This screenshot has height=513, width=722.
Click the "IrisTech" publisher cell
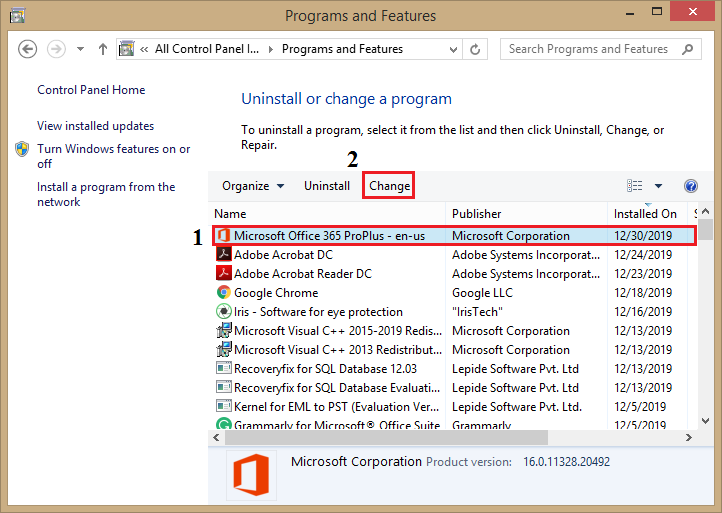477,312
